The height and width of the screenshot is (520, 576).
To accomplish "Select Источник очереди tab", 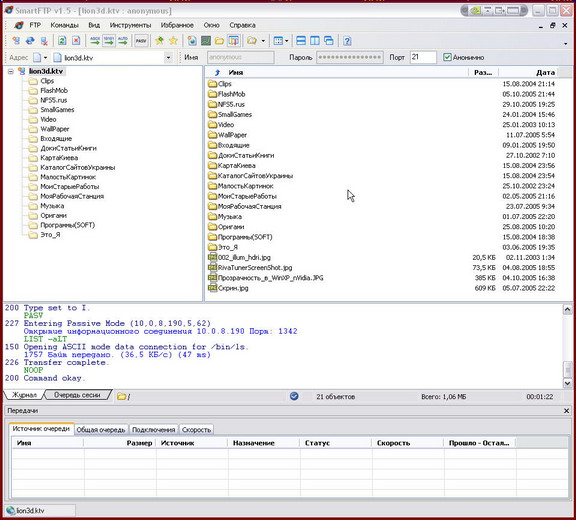I will [41, 429].
